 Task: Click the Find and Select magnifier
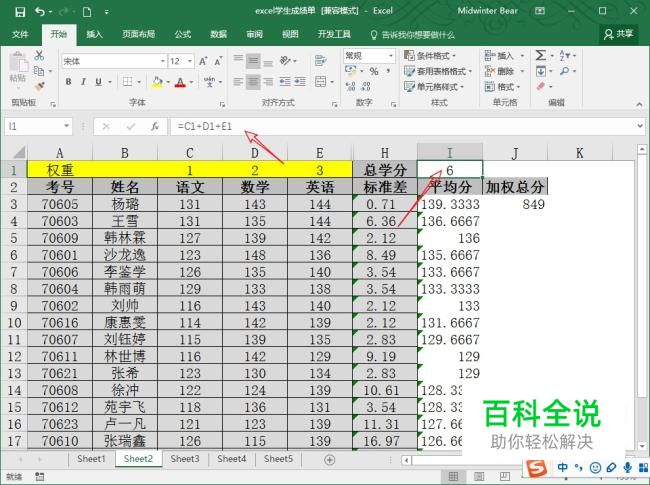565,71
